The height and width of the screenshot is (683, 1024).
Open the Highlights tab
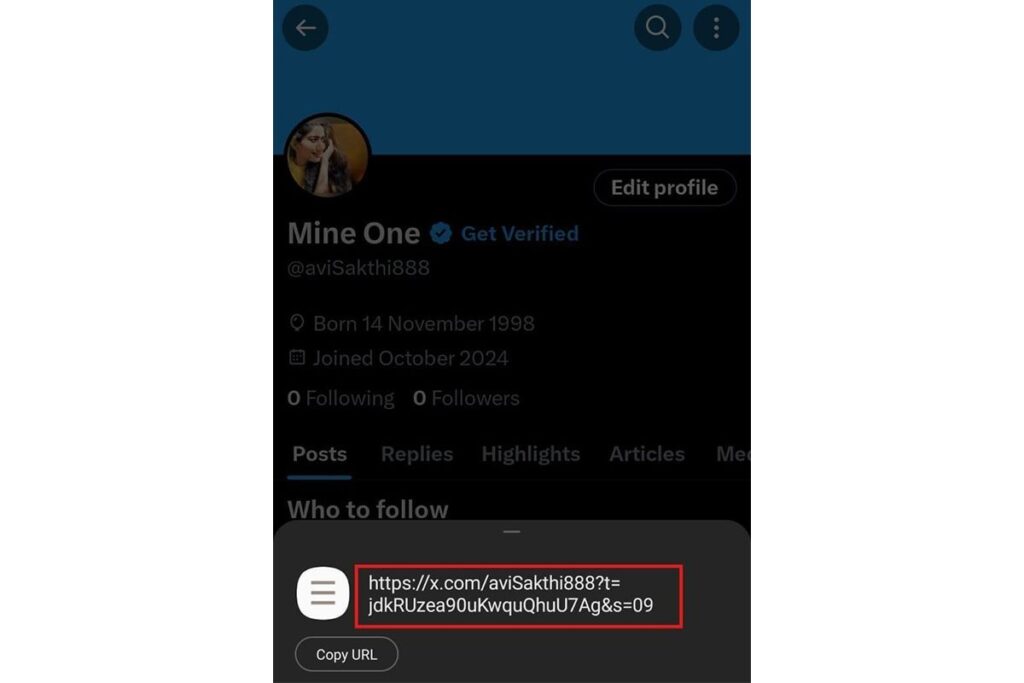point(531,454)
